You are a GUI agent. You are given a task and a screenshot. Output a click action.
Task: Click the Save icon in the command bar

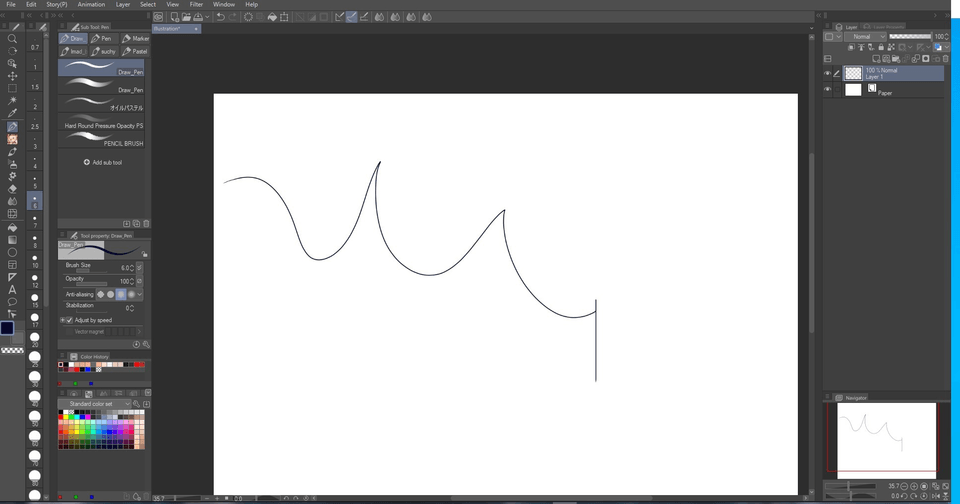(199, 17)
